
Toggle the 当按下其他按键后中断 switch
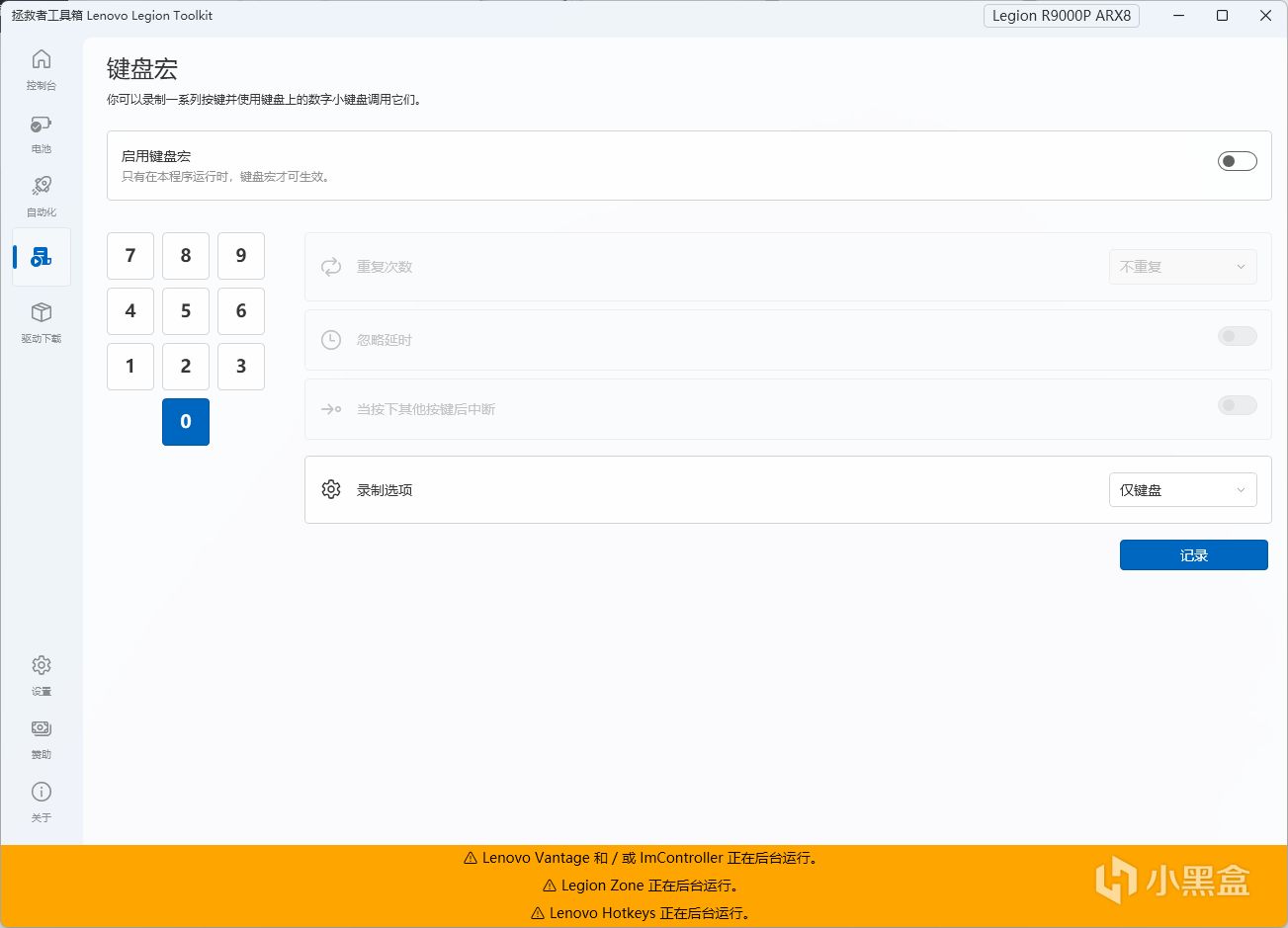click(1238, 405)
